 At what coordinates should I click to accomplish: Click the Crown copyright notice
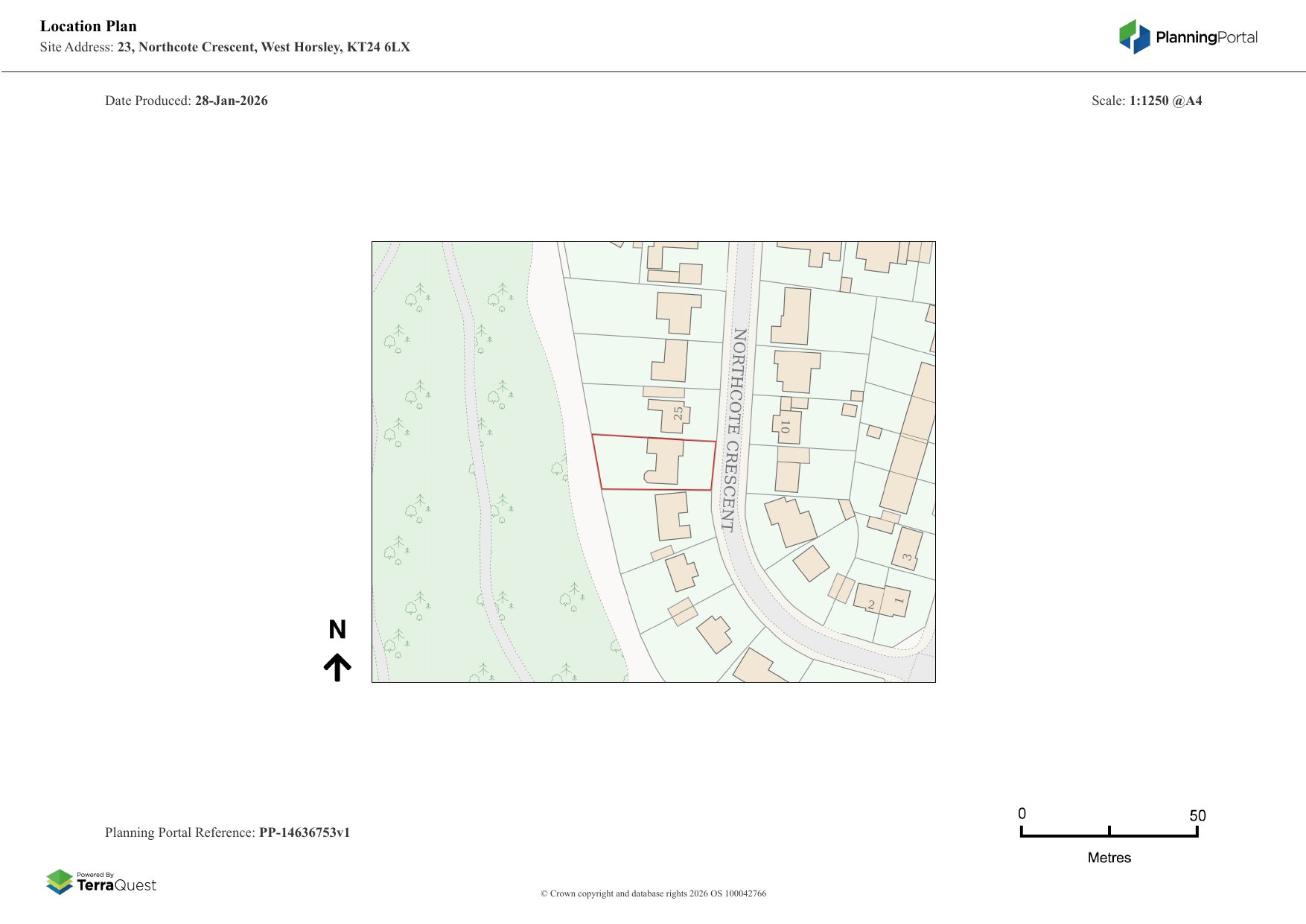(x=653, y=893)
